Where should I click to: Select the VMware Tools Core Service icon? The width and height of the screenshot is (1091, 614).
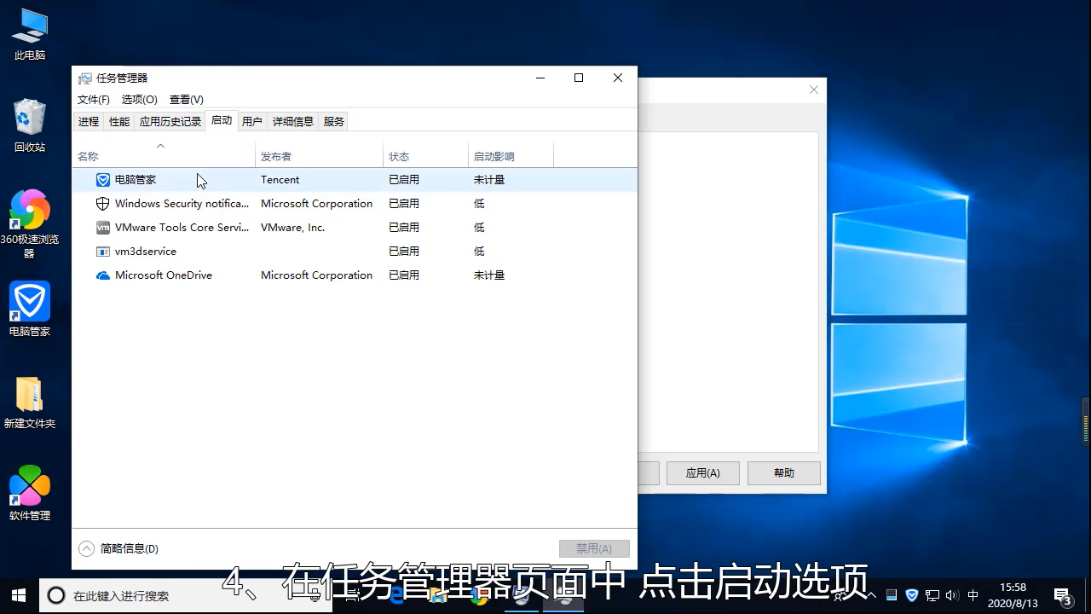102,228
